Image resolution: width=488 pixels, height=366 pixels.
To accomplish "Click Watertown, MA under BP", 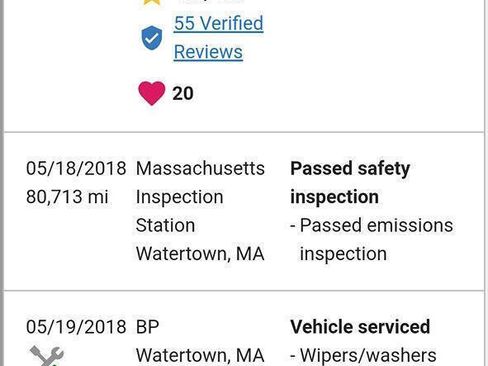I will [200, 355].
